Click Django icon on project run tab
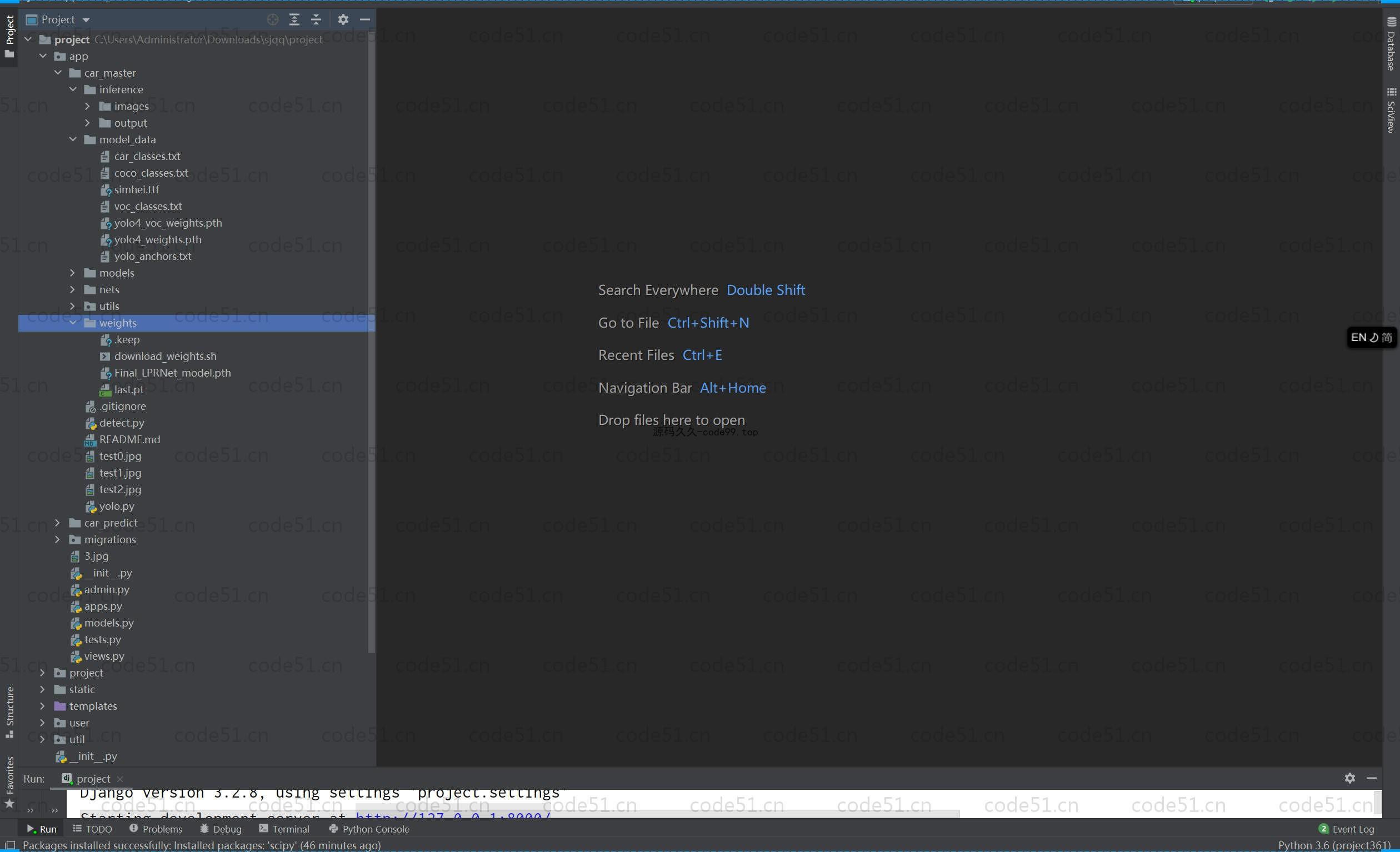Viewport: 1400px width, 852px height. pos(67,779)
